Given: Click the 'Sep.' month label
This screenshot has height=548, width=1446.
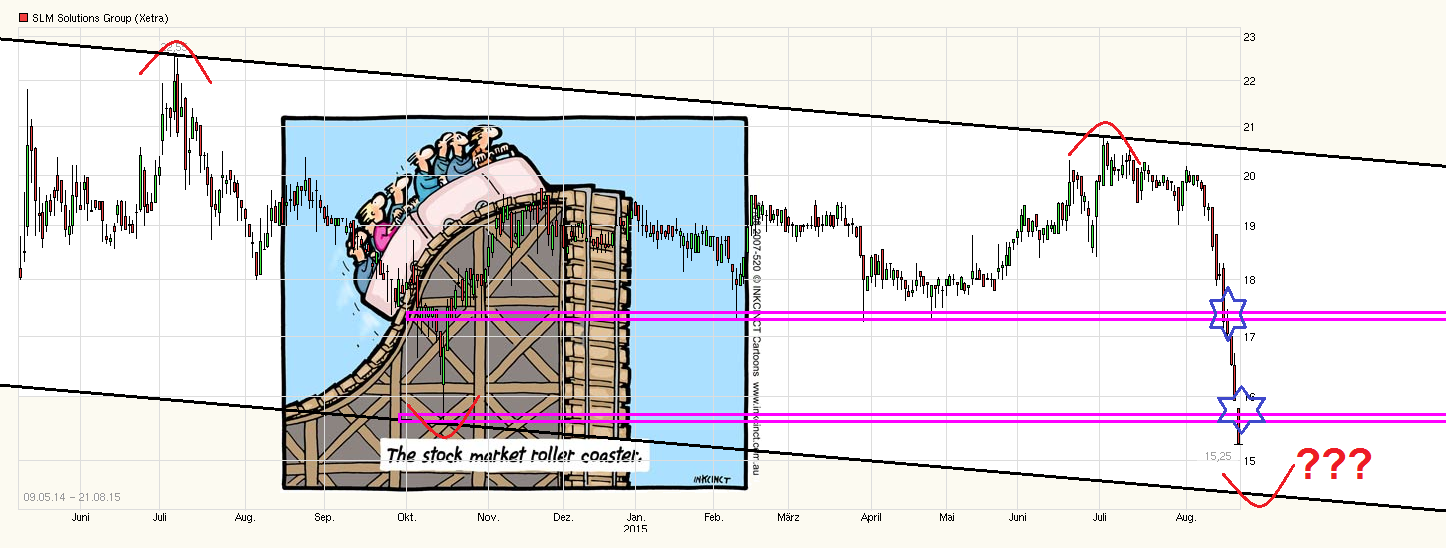Looking at the screenshot, I should 324,518.
